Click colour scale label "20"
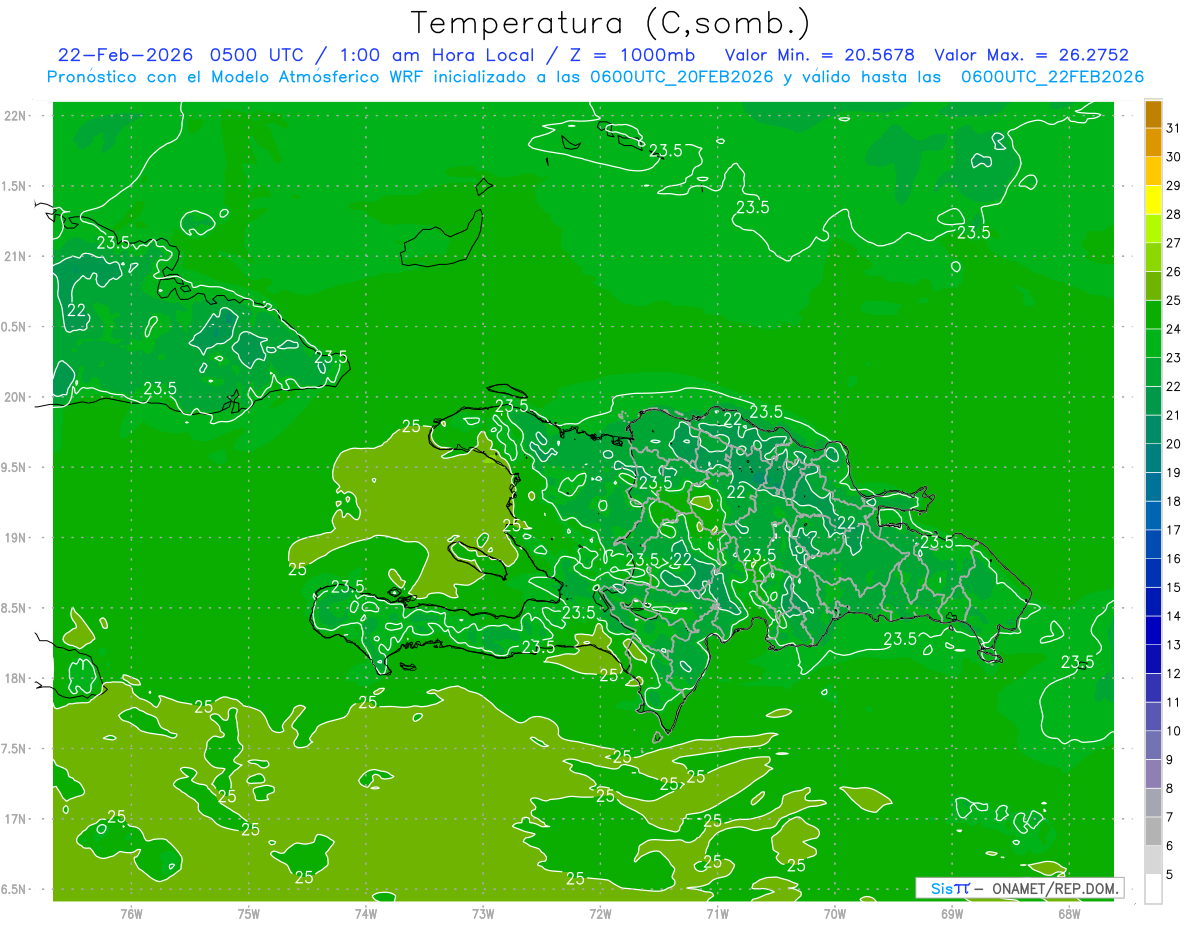Screen dimensions: 1200x927 click(1173, 444)
